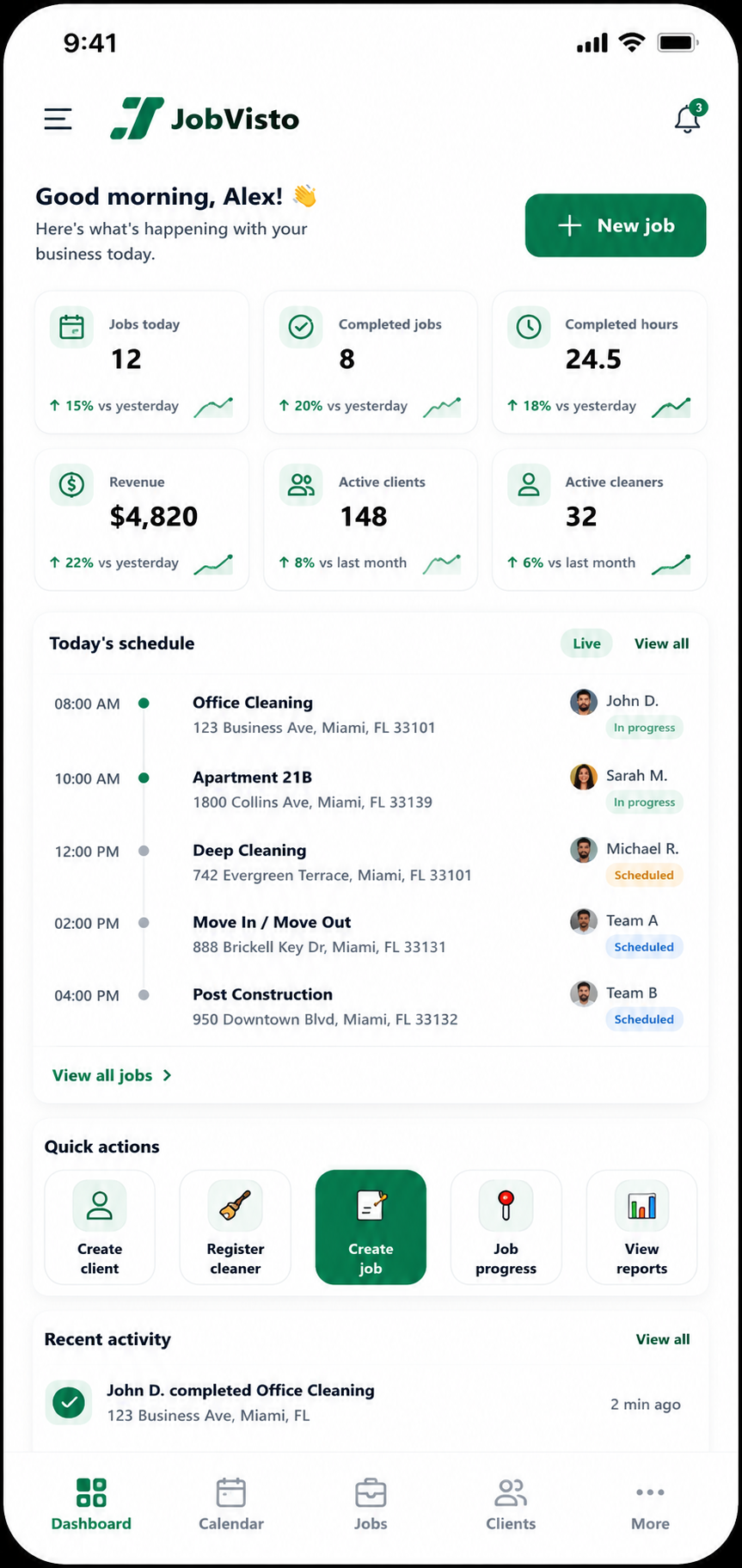Click Team B's Scheduled badge

point(644,1019)
